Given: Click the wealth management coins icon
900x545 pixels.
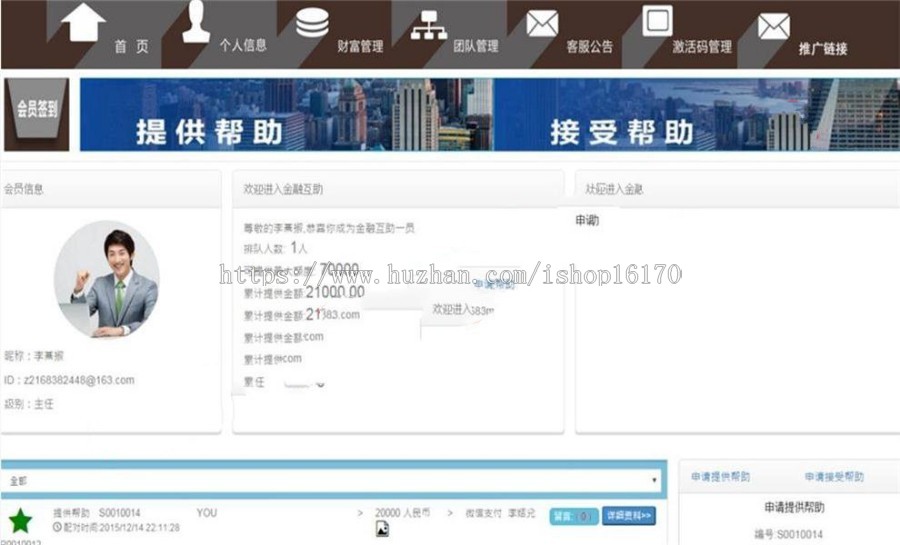Looking at the screenshot, I should pyautogui.click(x=312, y=23).
